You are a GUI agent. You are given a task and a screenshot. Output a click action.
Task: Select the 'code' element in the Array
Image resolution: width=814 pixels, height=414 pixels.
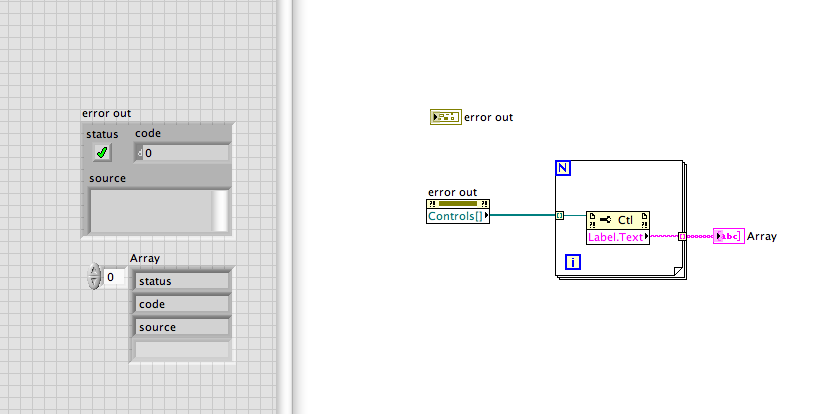182,304
